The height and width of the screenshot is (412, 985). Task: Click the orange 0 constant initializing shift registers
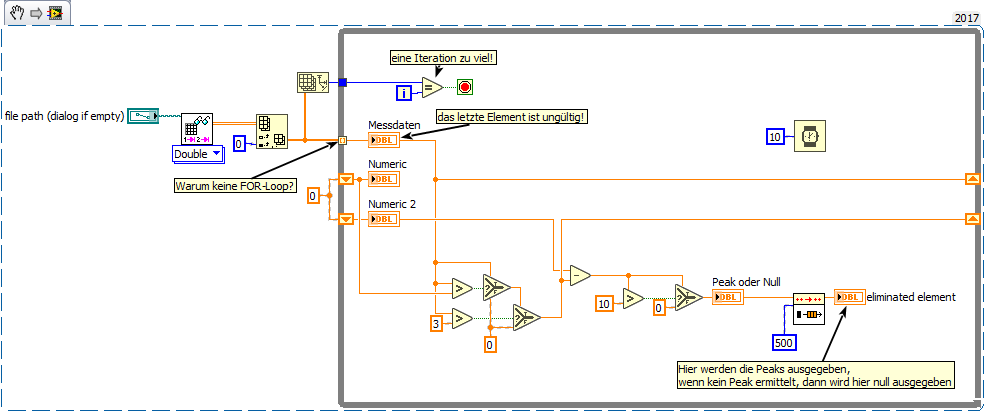point(313,197)
